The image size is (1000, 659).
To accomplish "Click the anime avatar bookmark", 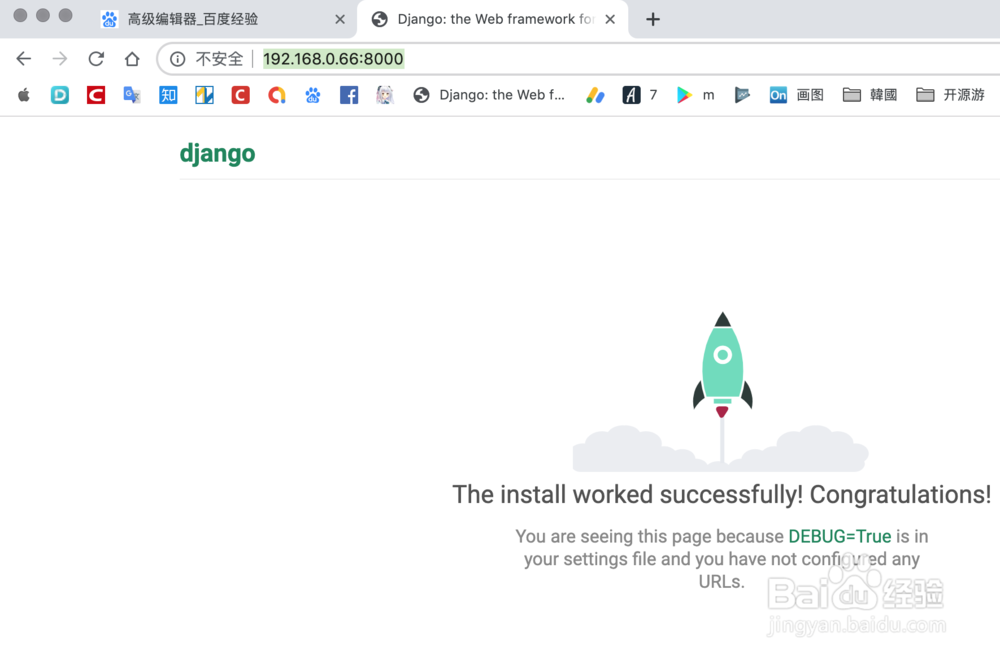I will 385,94.
